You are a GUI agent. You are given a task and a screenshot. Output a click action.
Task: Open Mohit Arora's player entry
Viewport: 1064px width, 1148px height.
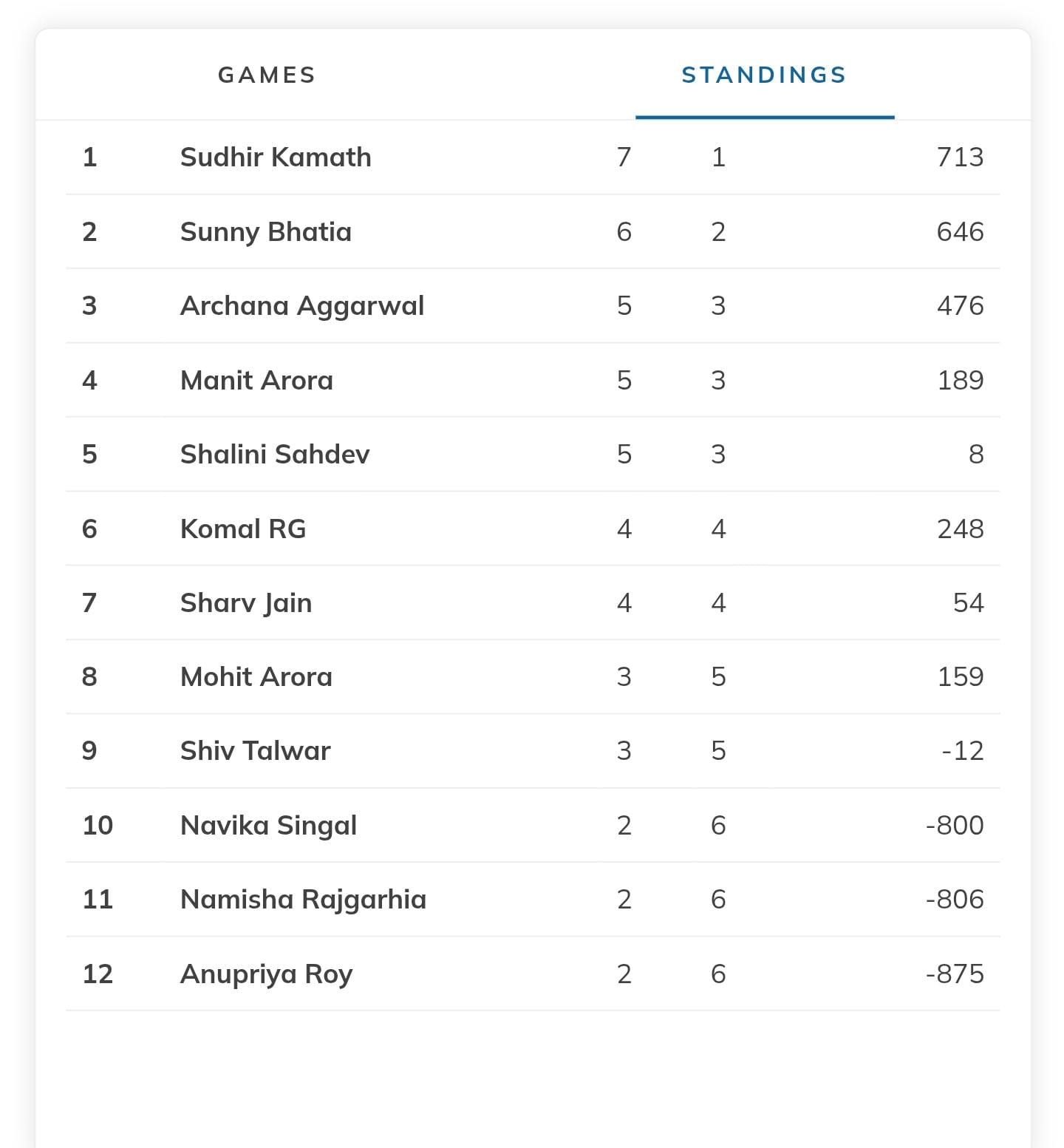coord(256,676)
